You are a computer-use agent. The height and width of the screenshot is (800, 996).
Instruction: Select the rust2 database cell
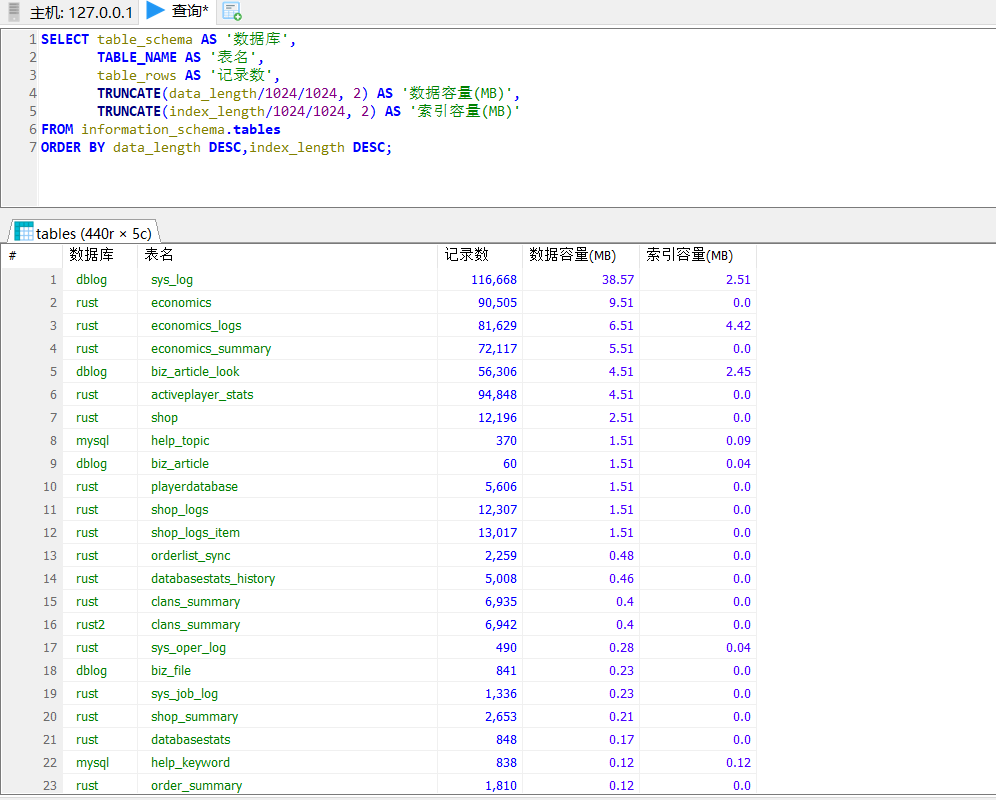pyautogui.click(x=100, y=625)
